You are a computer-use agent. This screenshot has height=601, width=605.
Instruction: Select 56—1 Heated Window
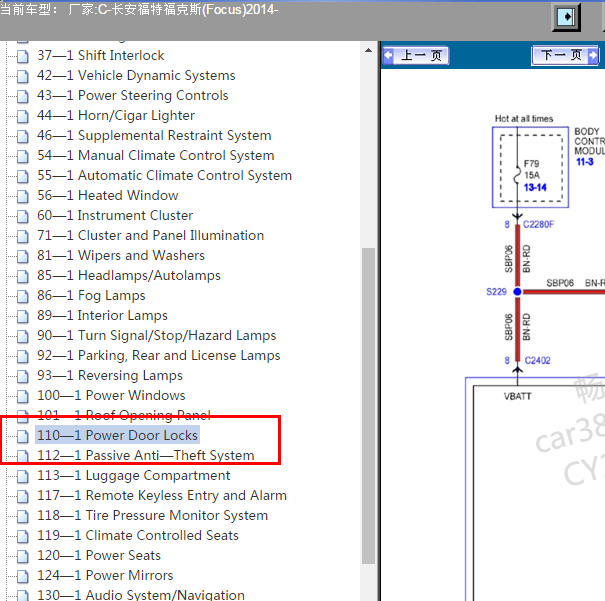pos(108,196)
